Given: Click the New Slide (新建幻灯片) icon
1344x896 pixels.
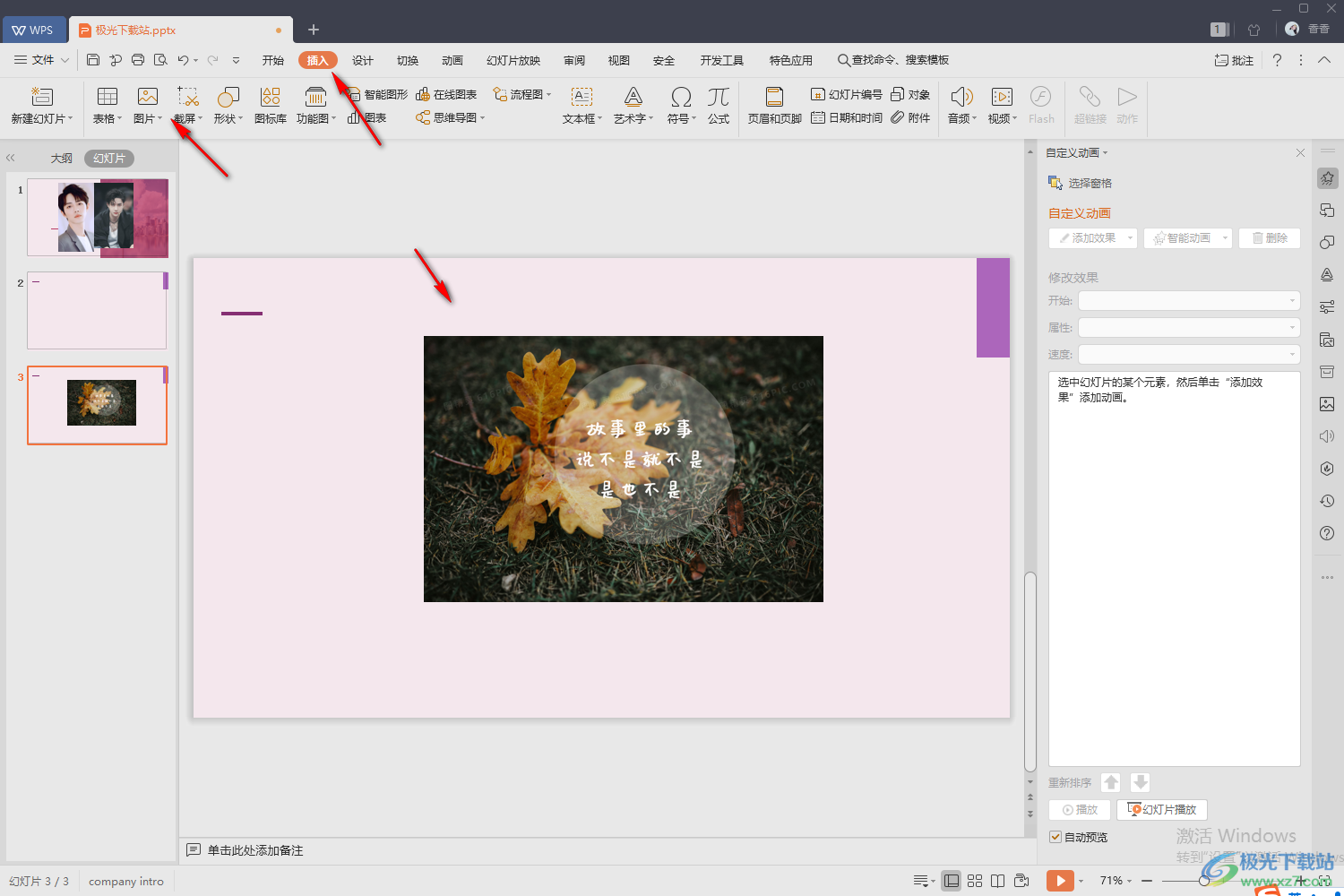Looking at the screenshot, I should (x=41, y=97).
